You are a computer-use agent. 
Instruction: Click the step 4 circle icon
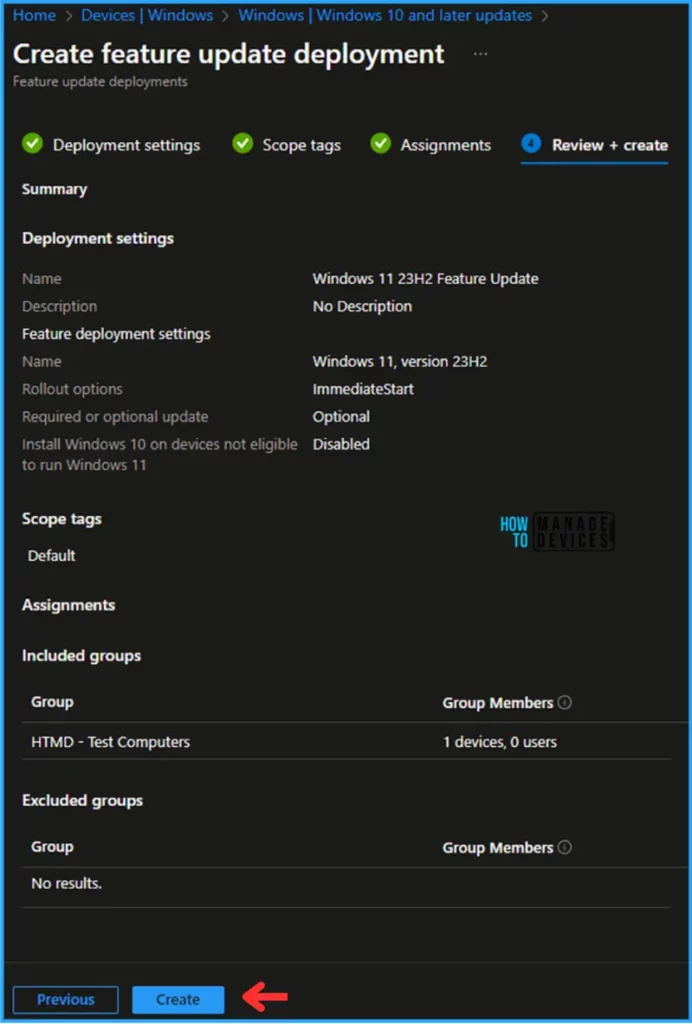click(x=531, y=144)
